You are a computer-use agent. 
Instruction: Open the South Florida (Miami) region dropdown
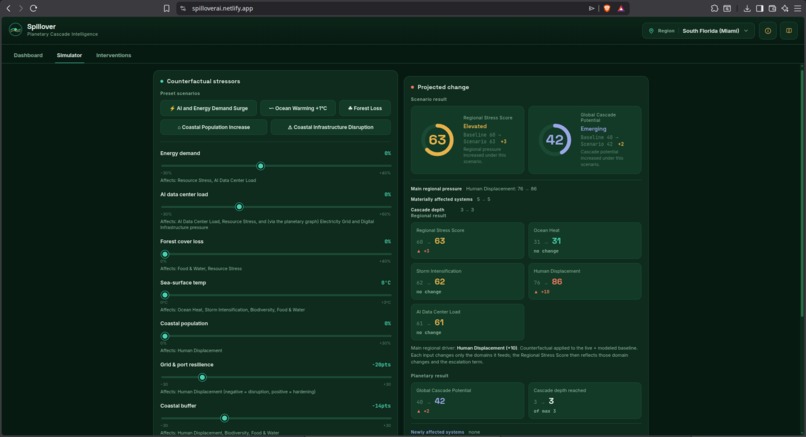(698, 31)
